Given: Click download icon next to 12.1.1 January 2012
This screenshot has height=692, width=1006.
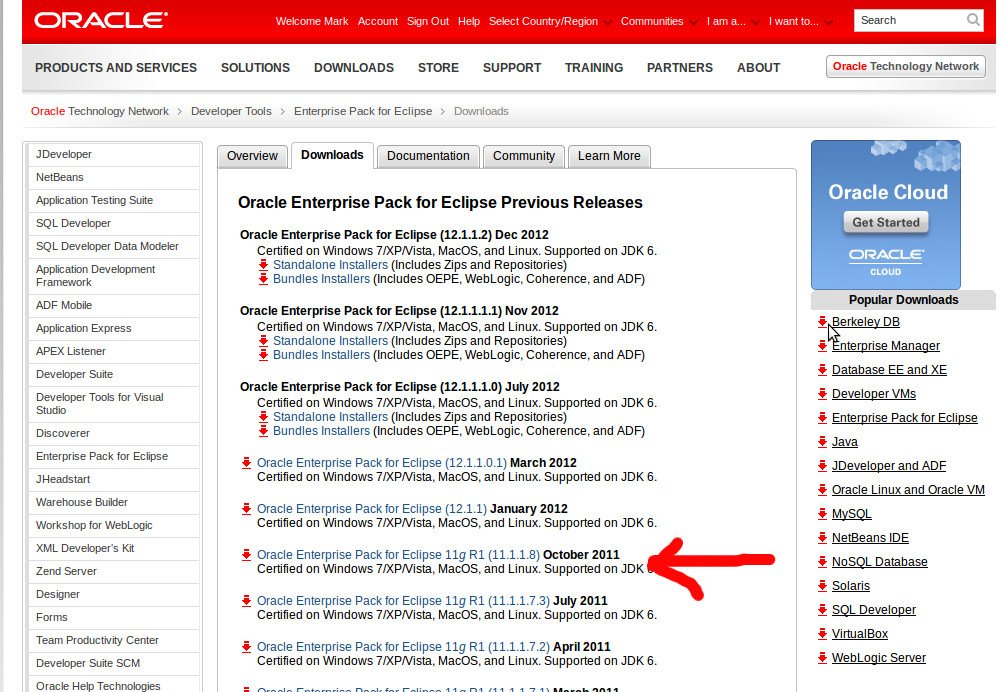Looking at the screenshot, I should click(x=246, y=509).
